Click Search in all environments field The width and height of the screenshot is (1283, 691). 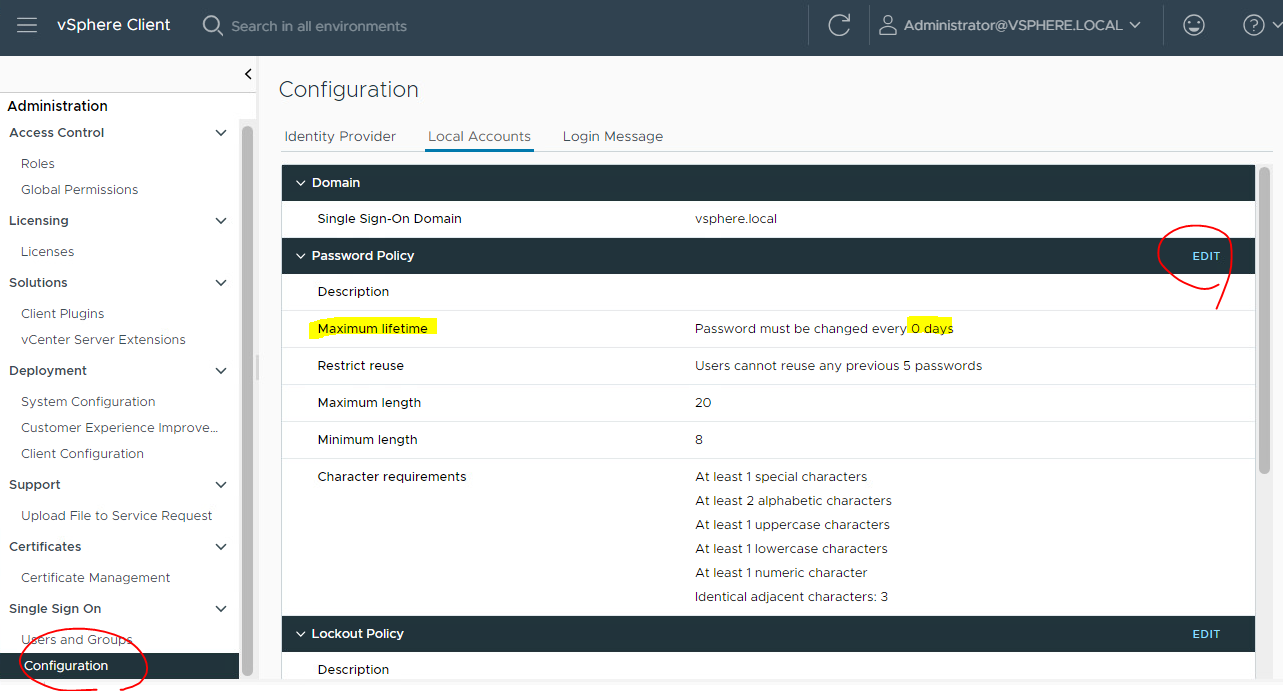click(x=319, y=26)
